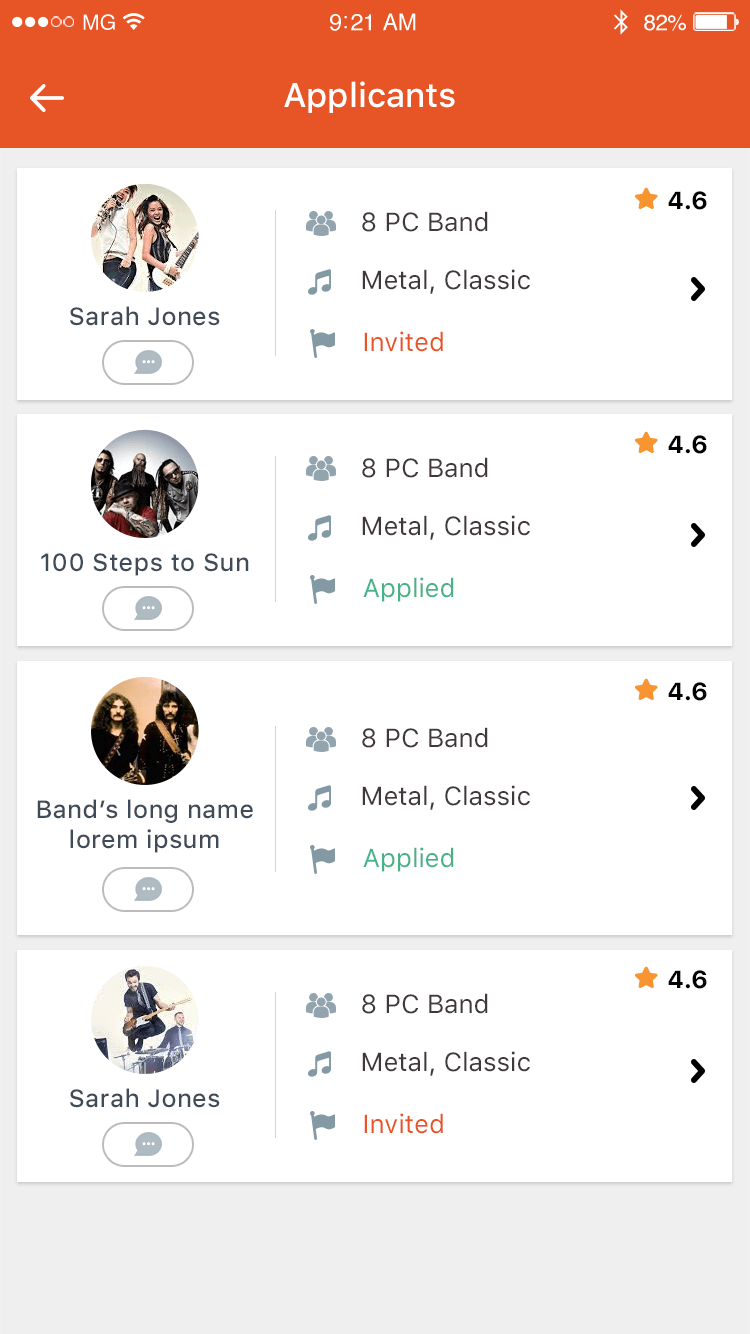Click the music note icon on 100 Steps to Sun card
Screen dimensions: 750x1334
[x=320, y=527]
